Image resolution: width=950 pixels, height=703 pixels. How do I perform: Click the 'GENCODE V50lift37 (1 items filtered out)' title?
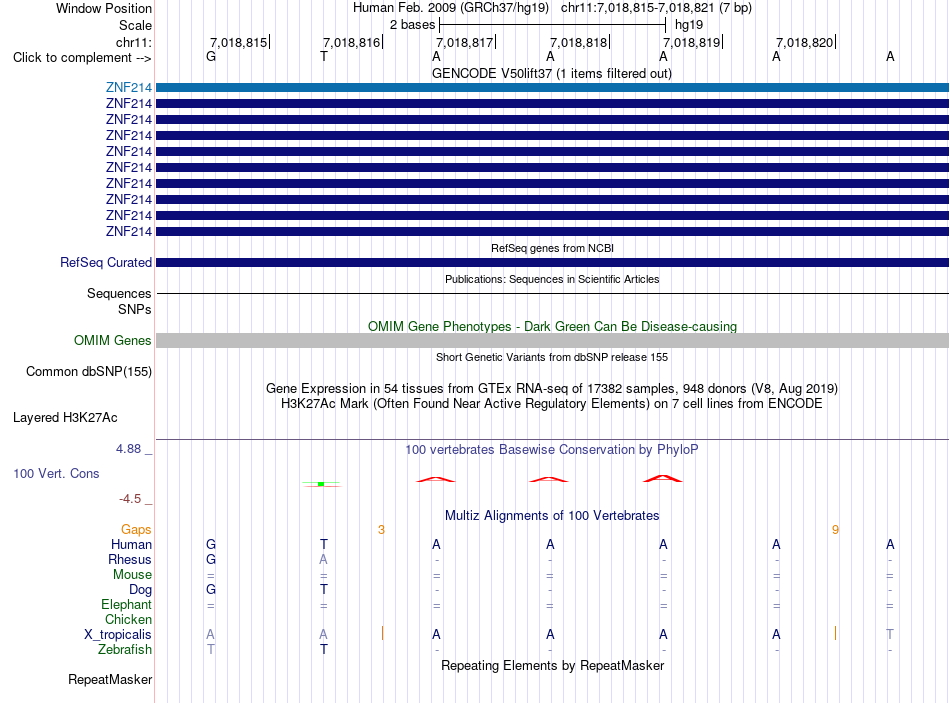click(x=552, y=73)
